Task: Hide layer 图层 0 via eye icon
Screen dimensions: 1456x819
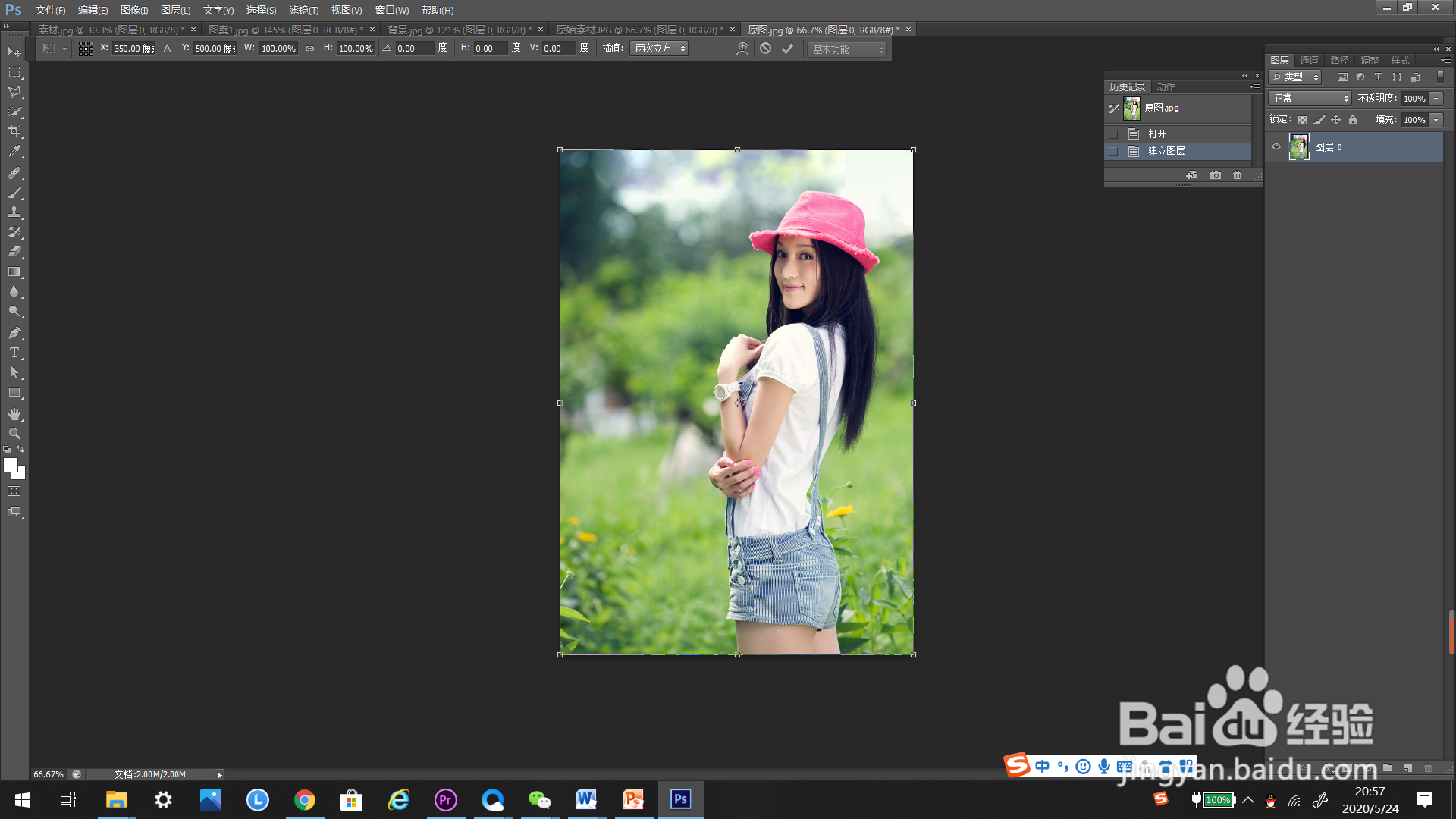Action: 1276,147
